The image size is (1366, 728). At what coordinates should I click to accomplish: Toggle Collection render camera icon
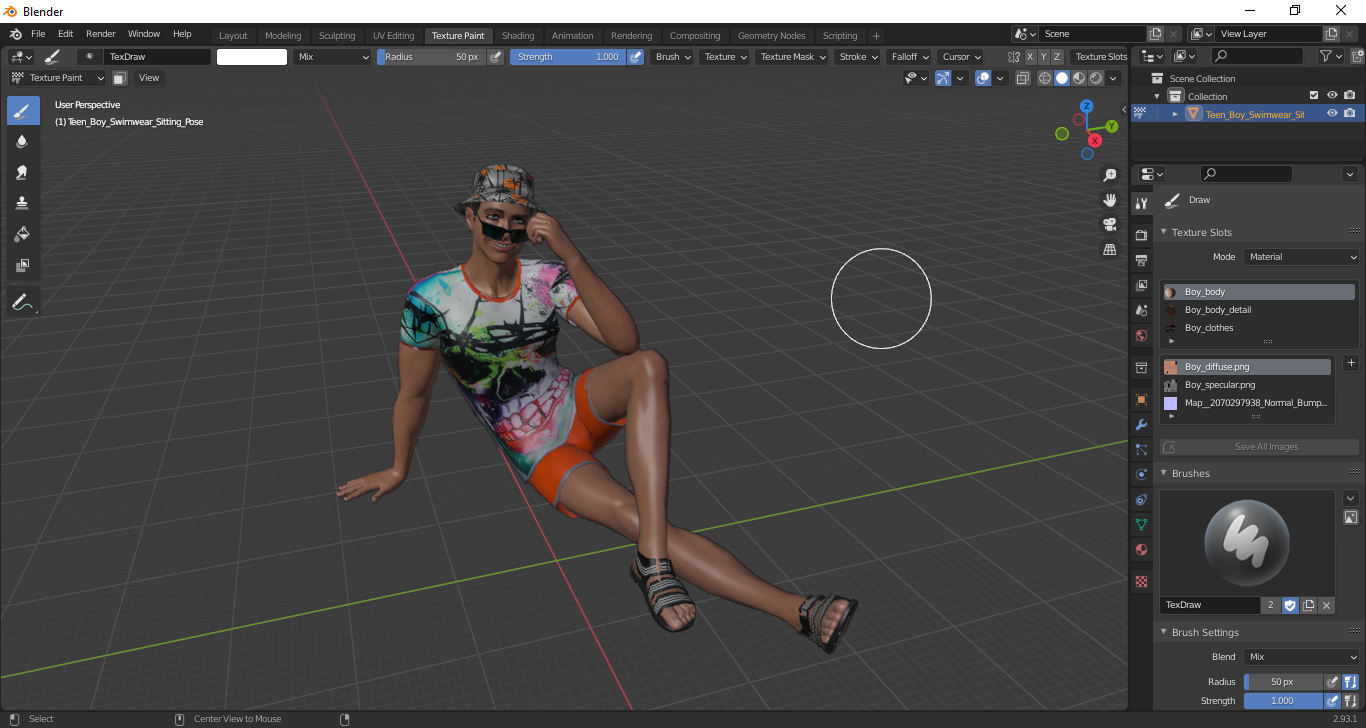[x=1350, y=96]
